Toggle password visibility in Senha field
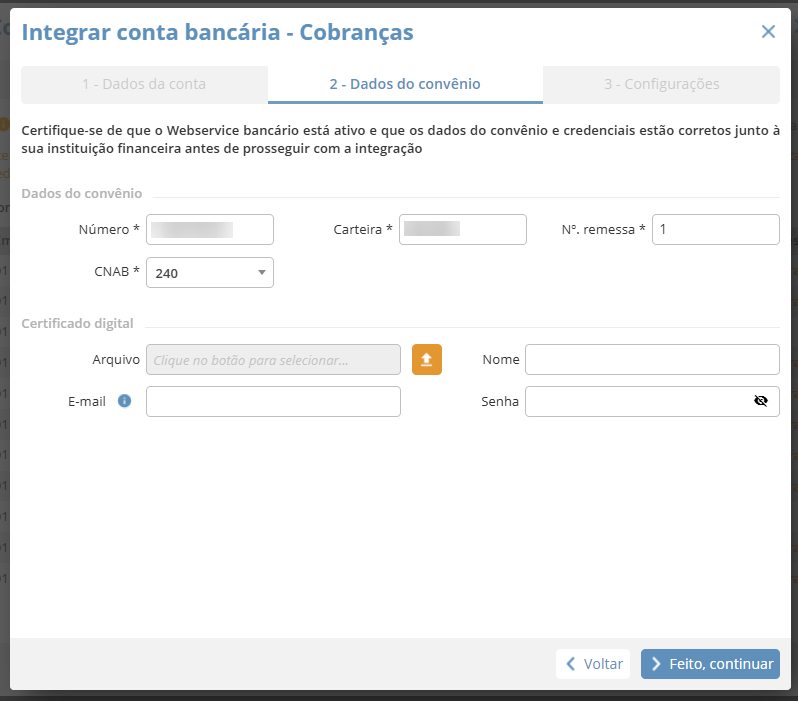This screenshot has height=701, width=798. 760,402
